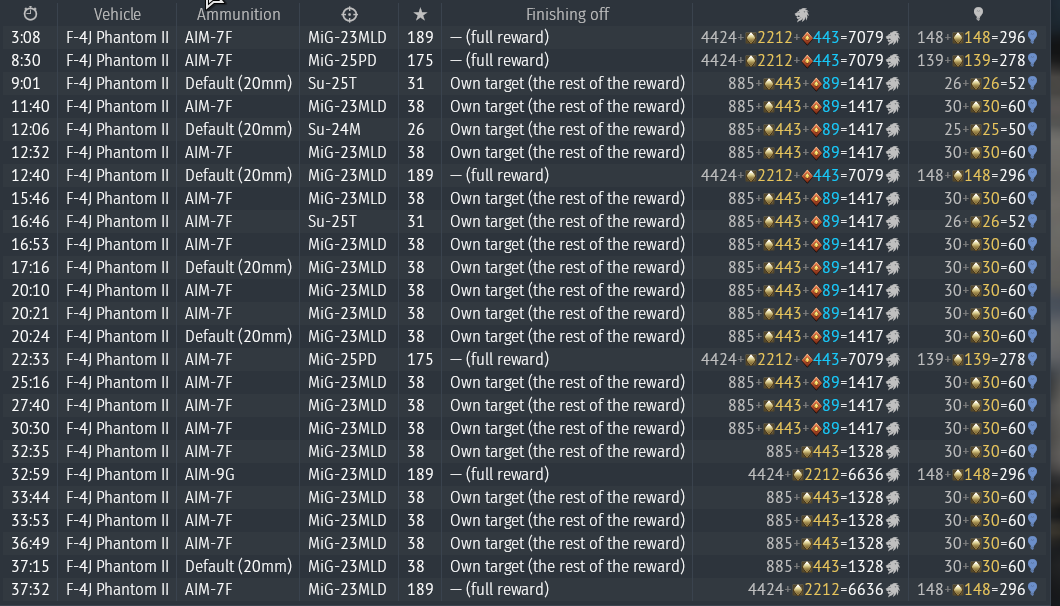Click the lion icon in the 32:59 row
Screen dimensions: 1060x606
point(893,474)
